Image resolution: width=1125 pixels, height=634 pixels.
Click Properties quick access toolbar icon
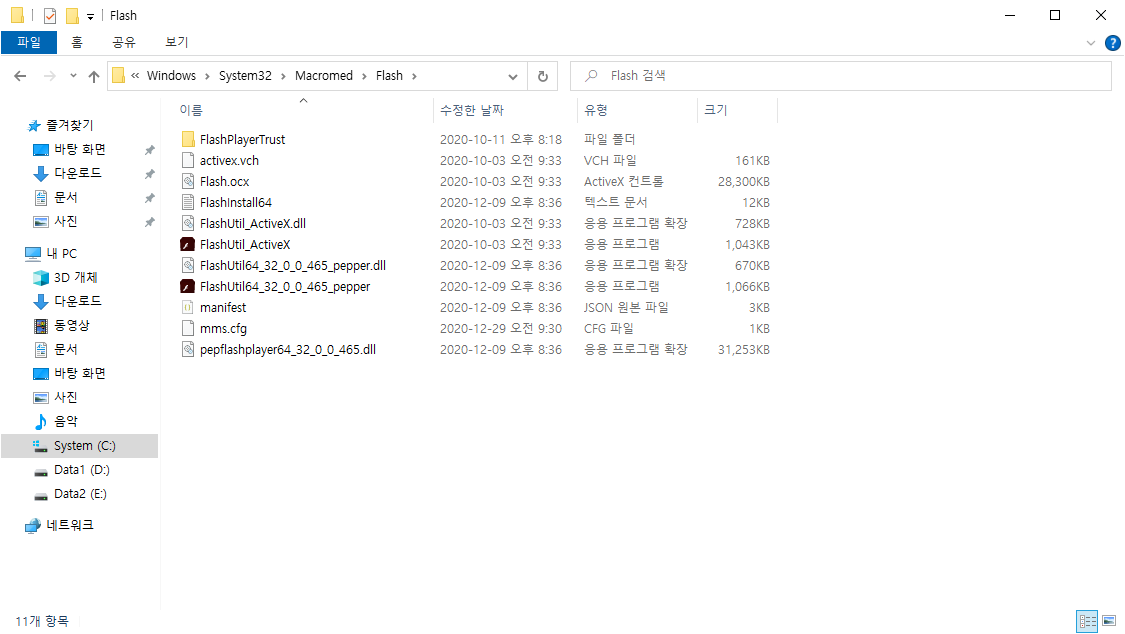(x=50, y=15)
